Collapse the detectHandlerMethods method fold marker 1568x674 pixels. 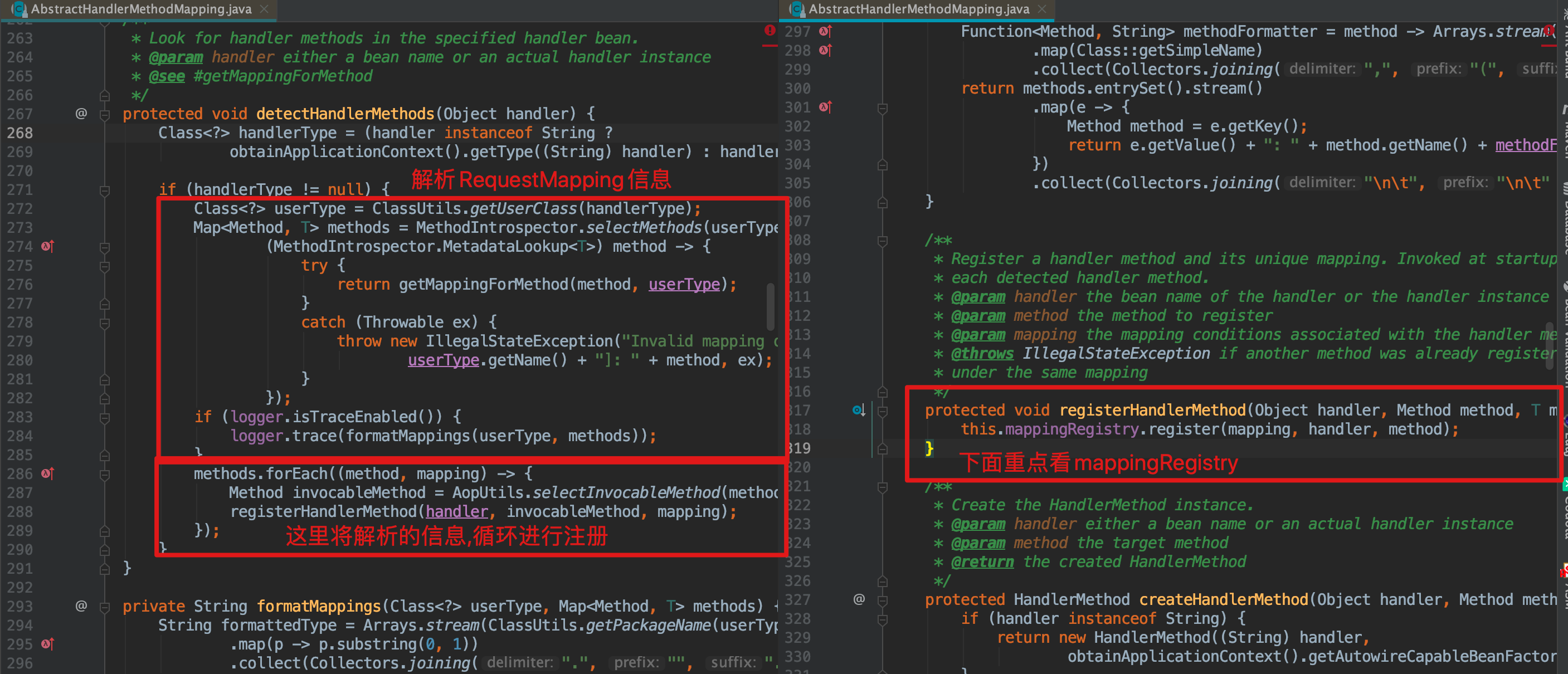[105, 114]
